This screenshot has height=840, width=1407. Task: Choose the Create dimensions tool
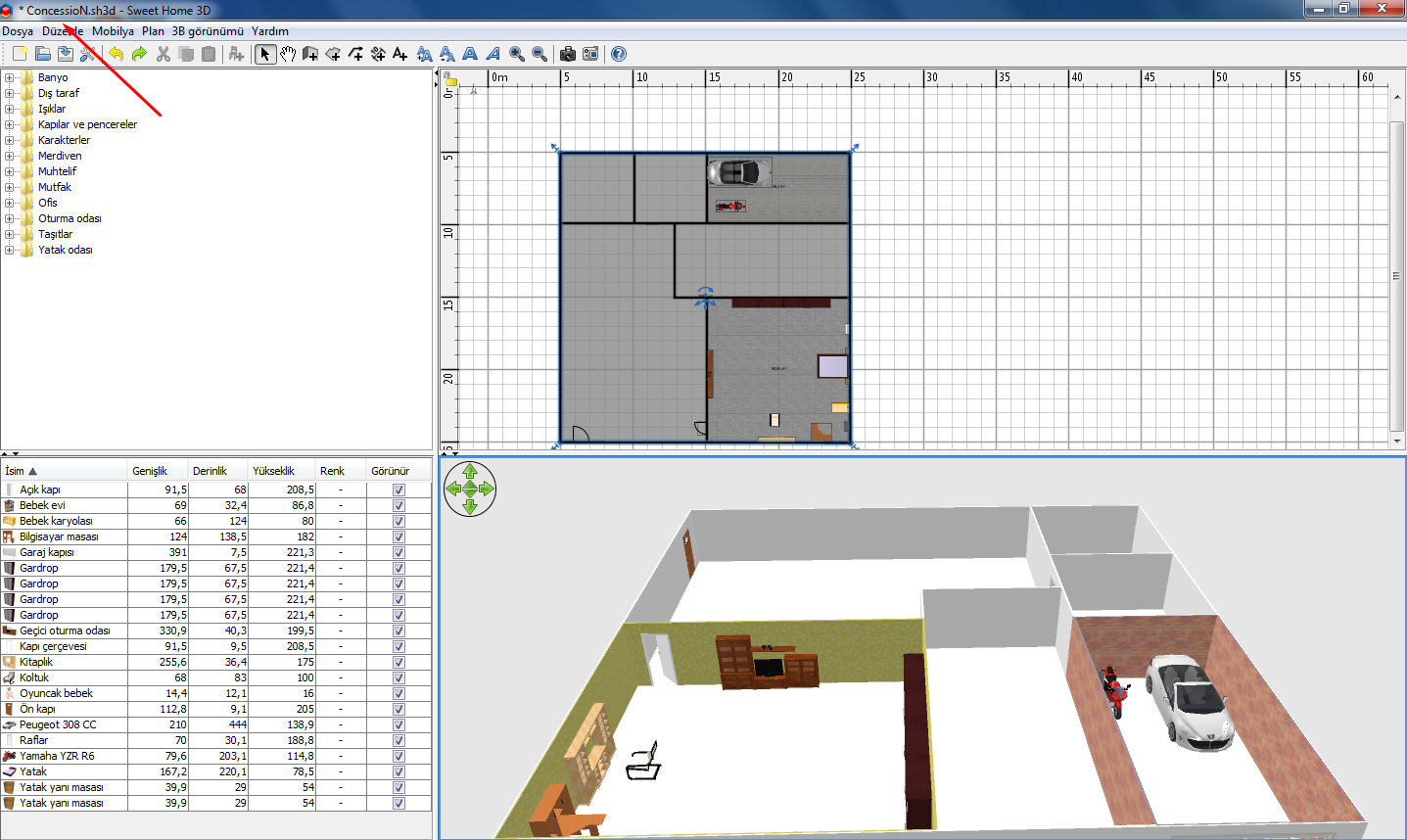[378, 54]
